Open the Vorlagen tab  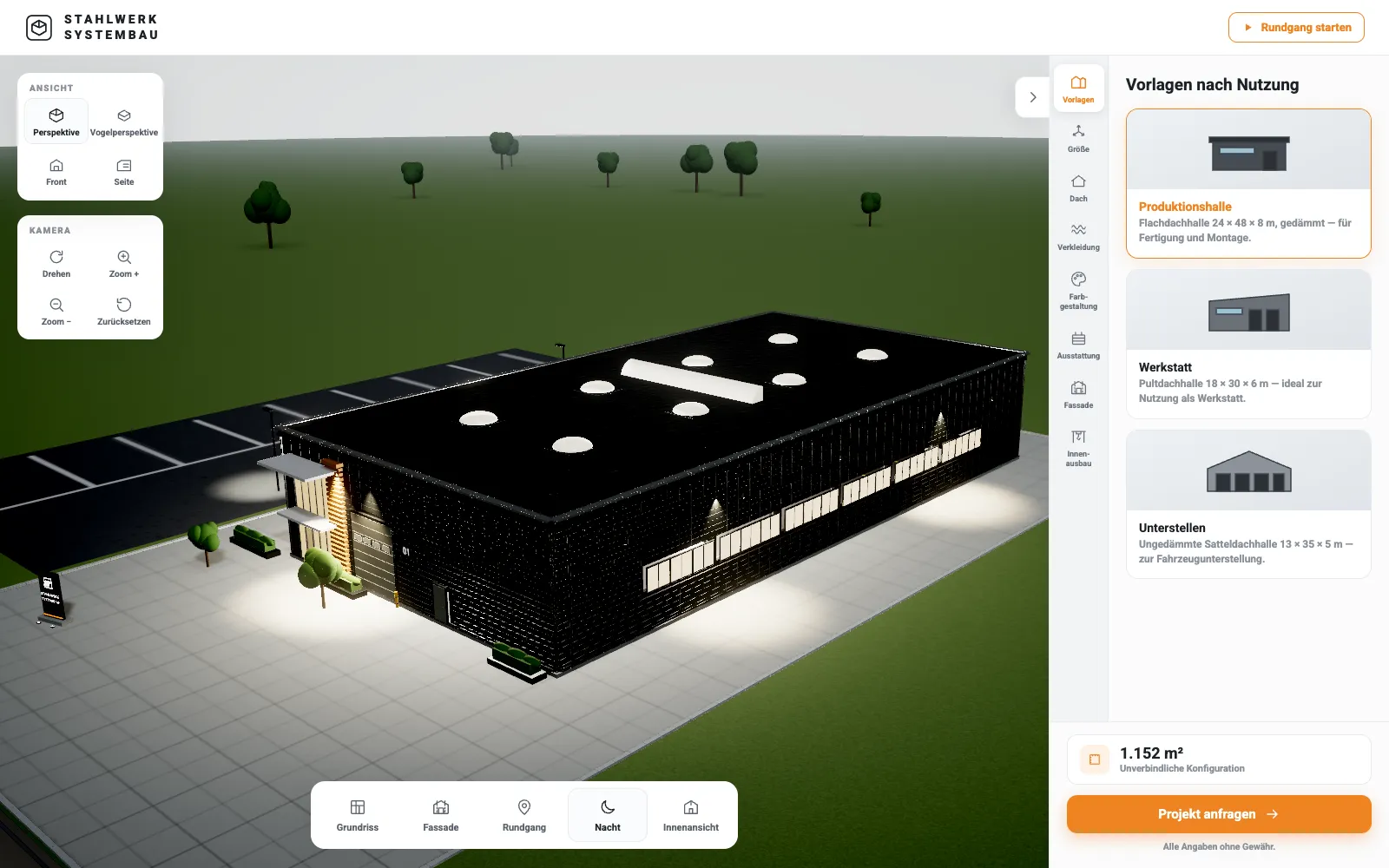click(1078, 89)
